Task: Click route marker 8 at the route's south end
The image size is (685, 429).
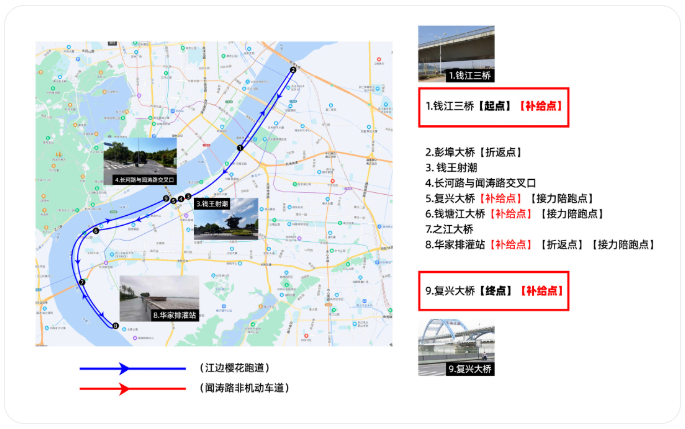Action: pyautogui.click(x=114, y=325)
